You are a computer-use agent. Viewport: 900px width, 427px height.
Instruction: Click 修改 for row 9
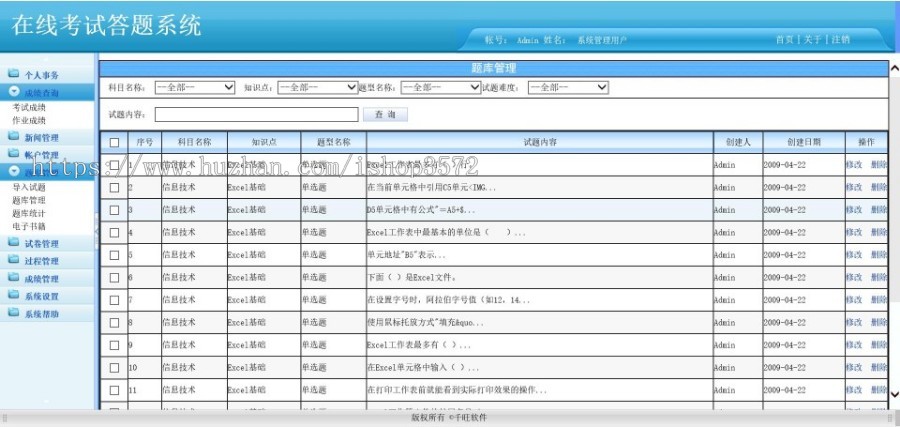click(x=854, y=345)
